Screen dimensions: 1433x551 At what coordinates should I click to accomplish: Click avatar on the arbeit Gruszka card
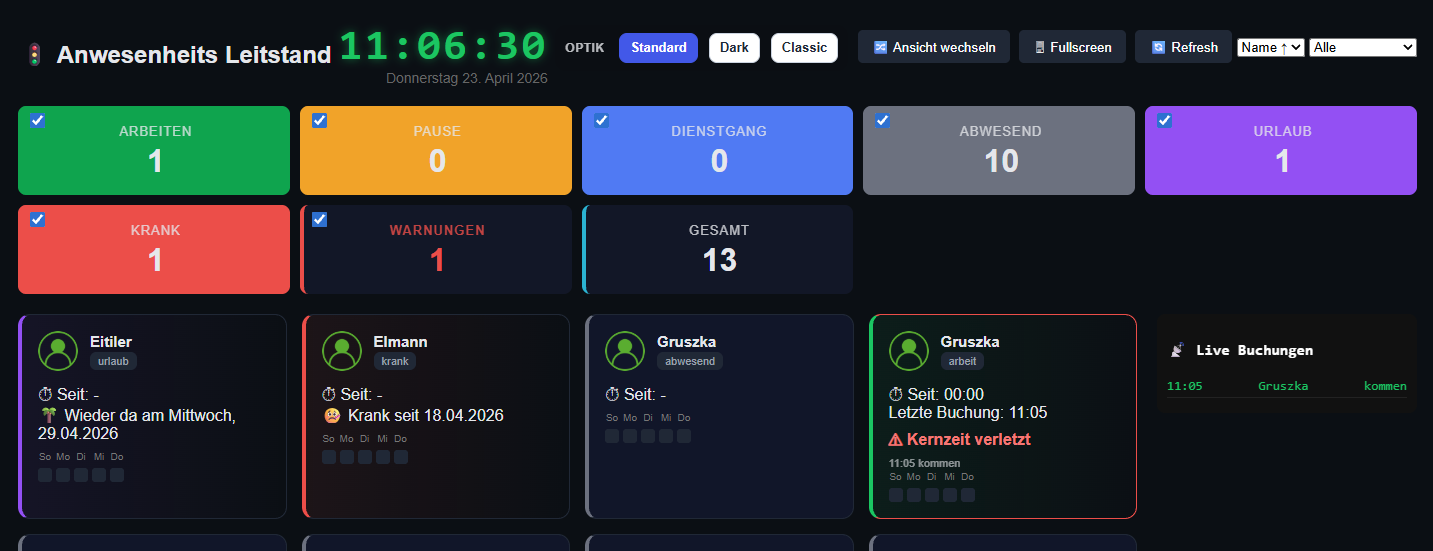(909, 350)
